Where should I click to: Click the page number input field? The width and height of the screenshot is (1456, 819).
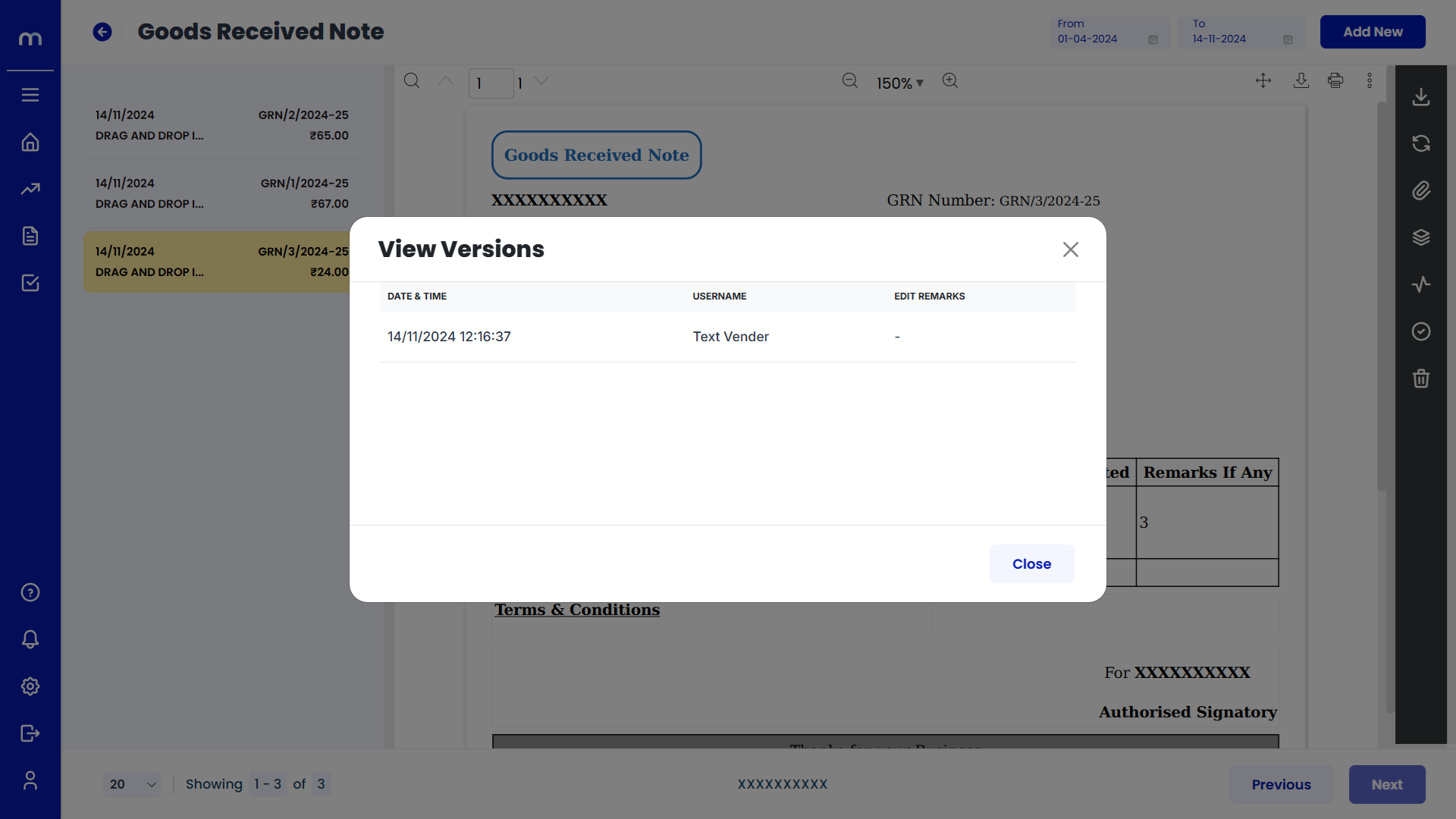490,83
